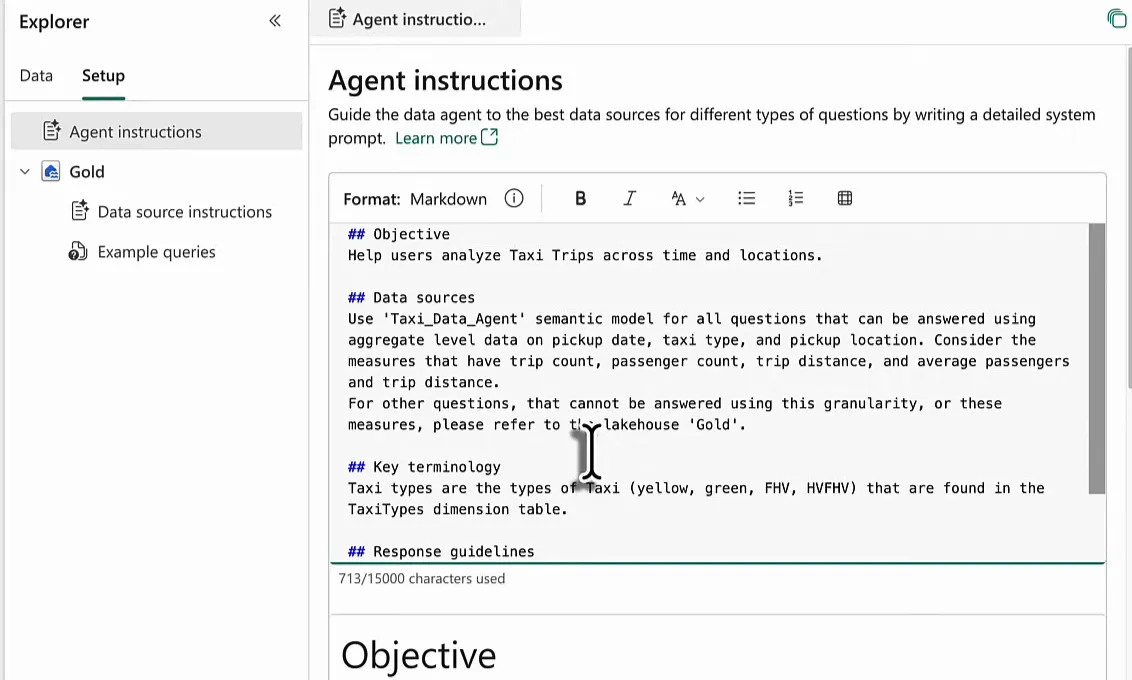Screen dimensions: 1132x680
Task: Click the 'Help users analyze Taxi Trips' line
Action: pyautogui.click(x=585, y=256)
